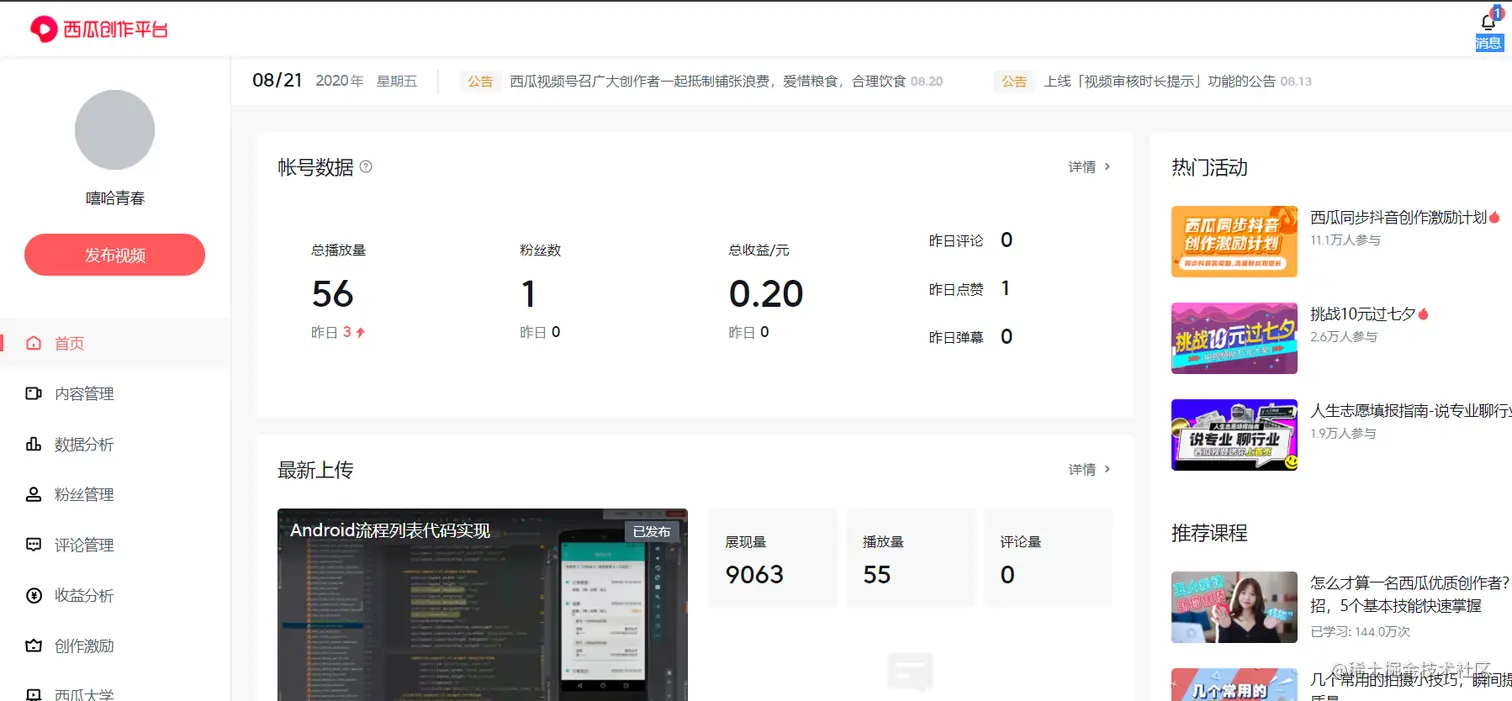1512x701 pixels.
Task: Open the notification bell messages
Action: [1489, 22]
